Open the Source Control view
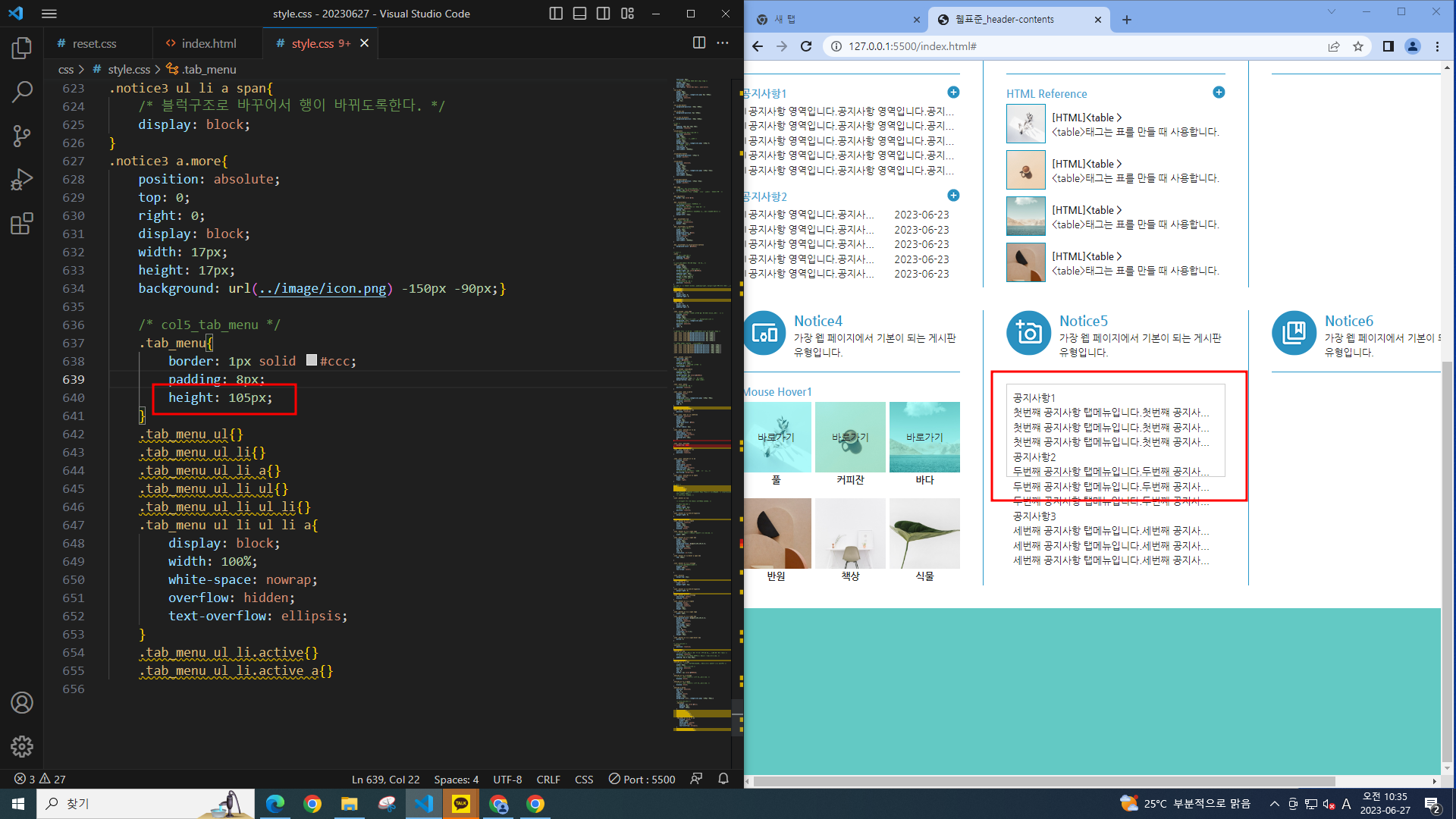1456x819 pixels. pyautogui.click(x=22, y=136)
